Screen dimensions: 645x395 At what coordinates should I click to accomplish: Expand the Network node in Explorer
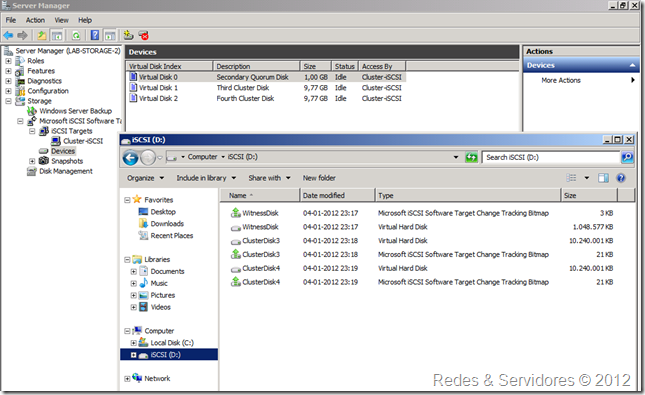point(127,379)
